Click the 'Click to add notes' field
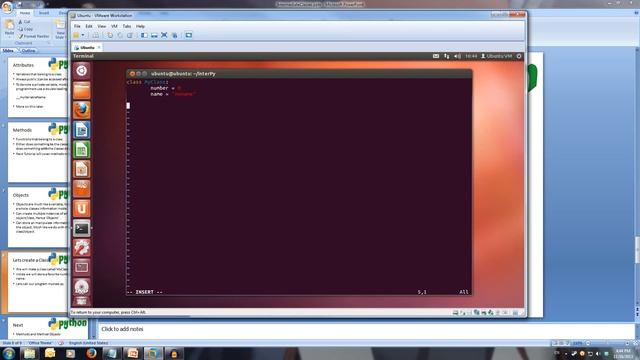The image size is (640, 360). [366, 330]
